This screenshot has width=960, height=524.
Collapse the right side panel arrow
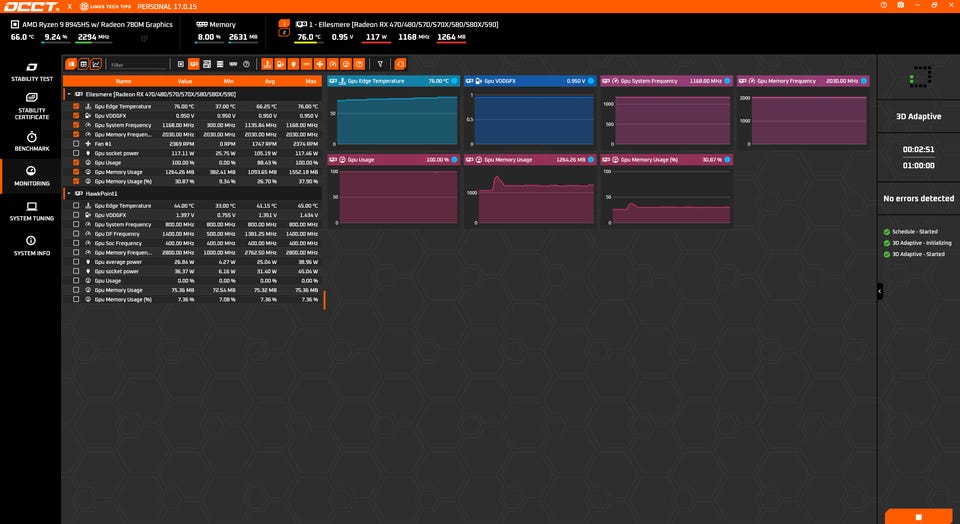880,291
